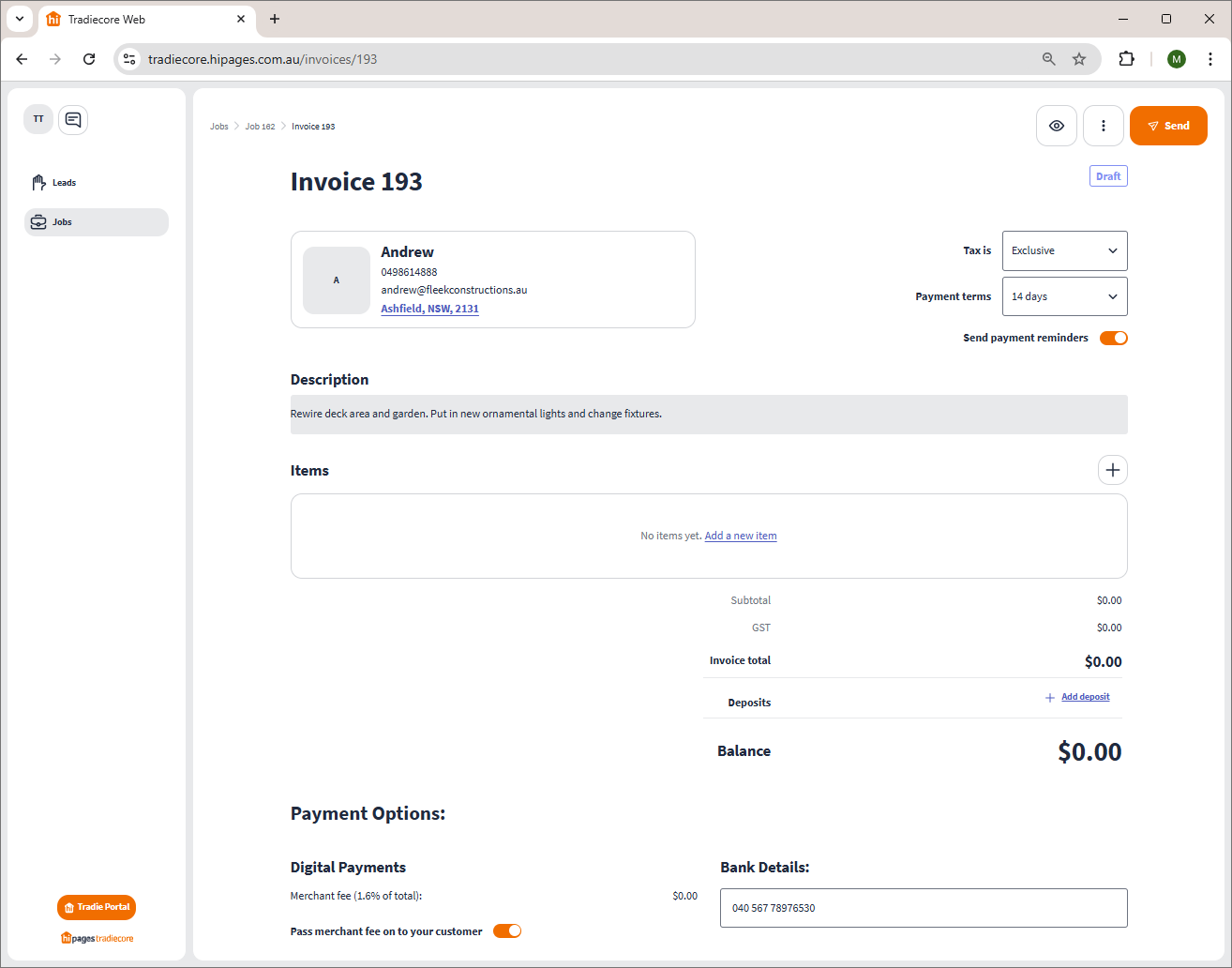Click the Bank Details input field
Image resolution: width=1232 pixels, height=968 pixels.
tap(923, 908)
